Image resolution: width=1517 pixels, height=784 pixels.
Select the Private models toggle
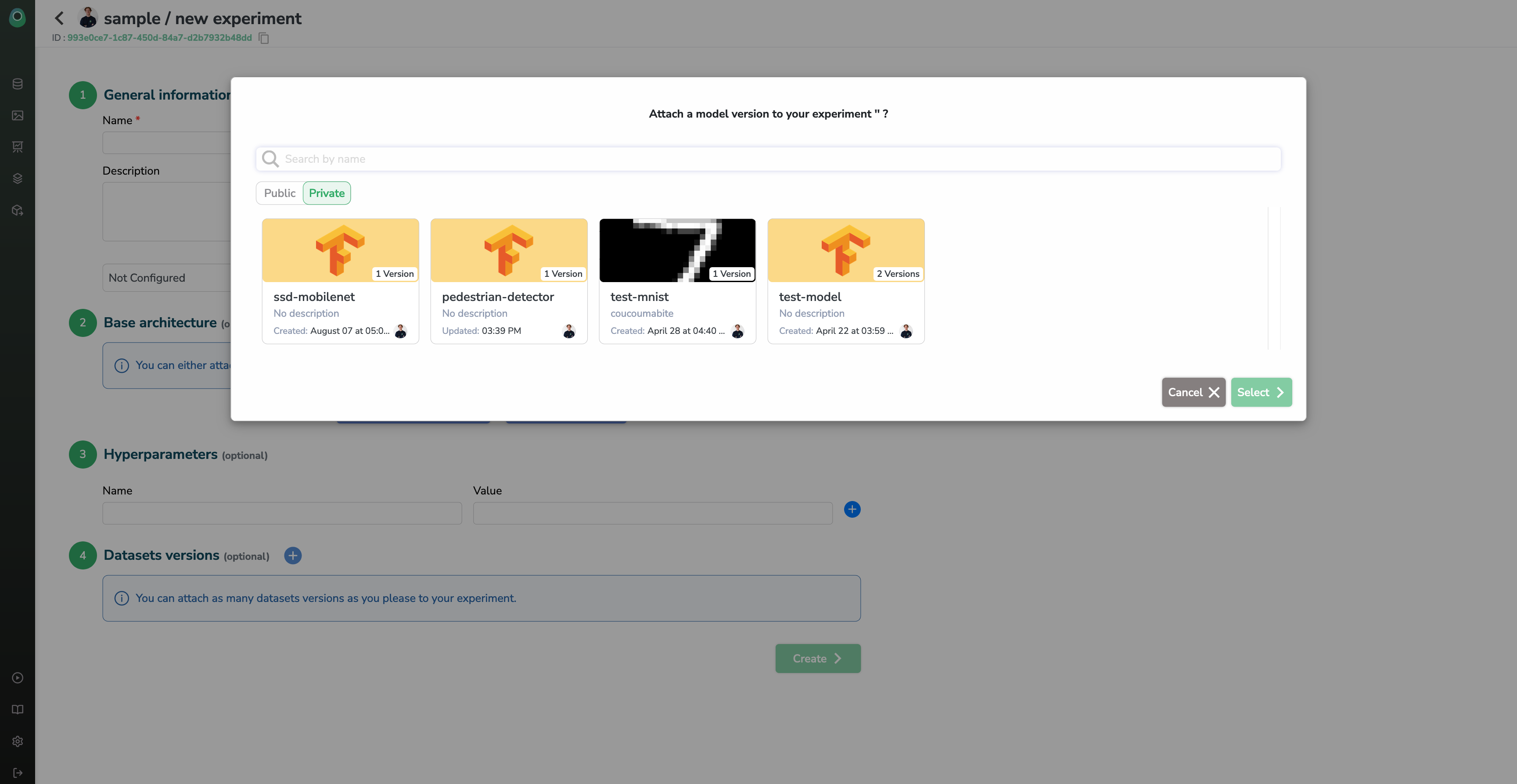pyautogui.click(x=326, y=193)
